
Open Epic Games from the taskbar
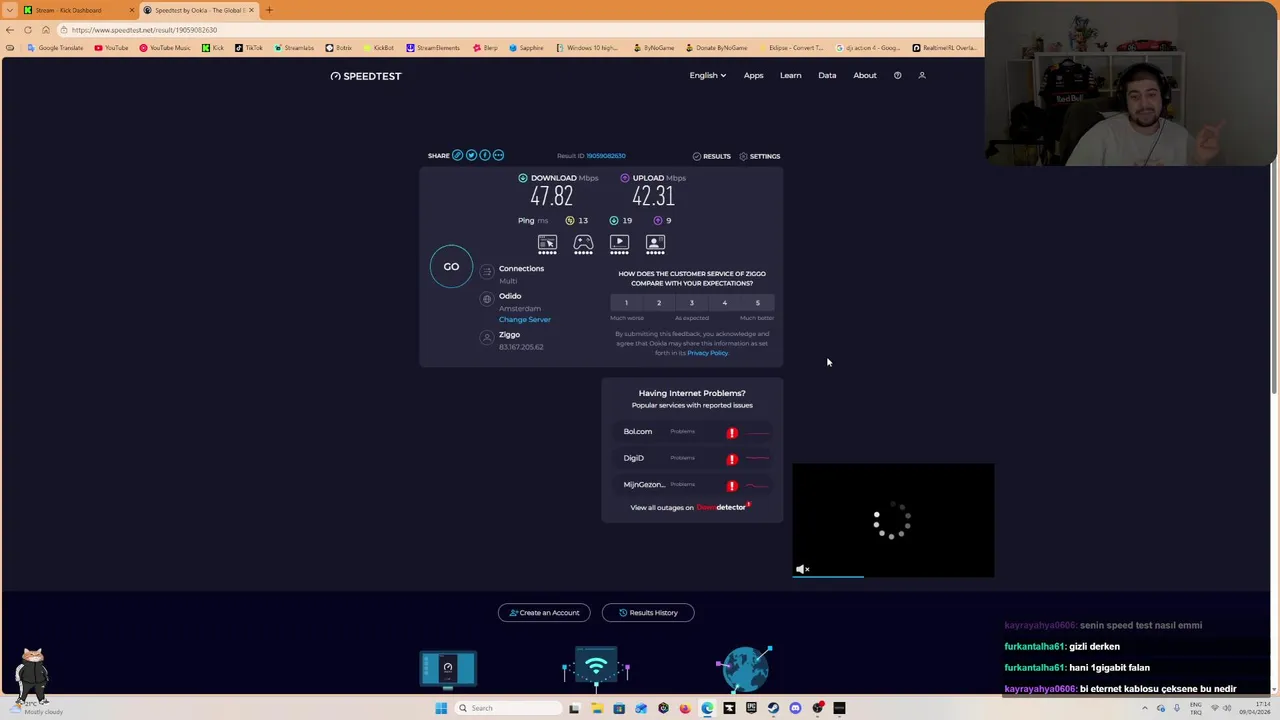pos(751,708)
